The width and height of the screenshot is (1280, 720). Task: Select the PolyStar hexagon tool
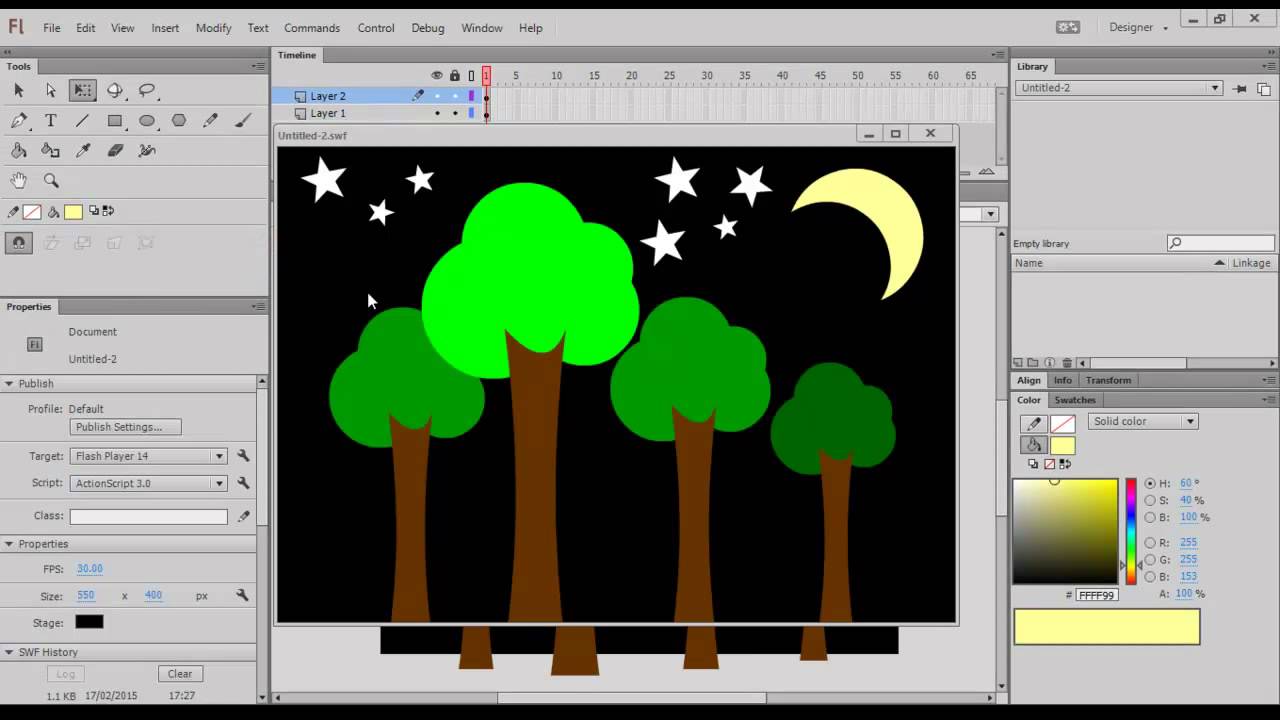tap(179, 121)
